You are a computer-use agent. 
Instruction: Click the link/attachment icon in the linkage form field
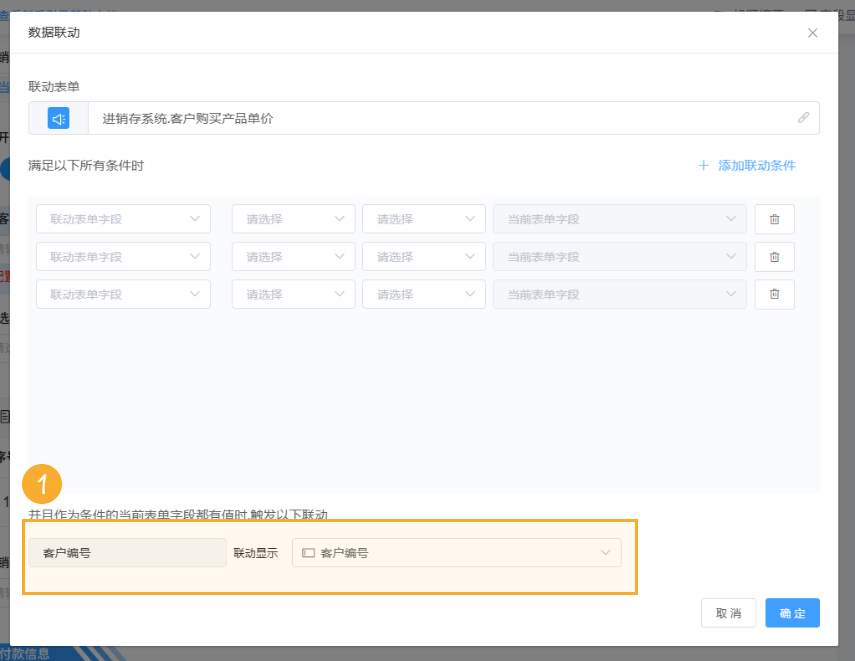click(x=803, y=118)
